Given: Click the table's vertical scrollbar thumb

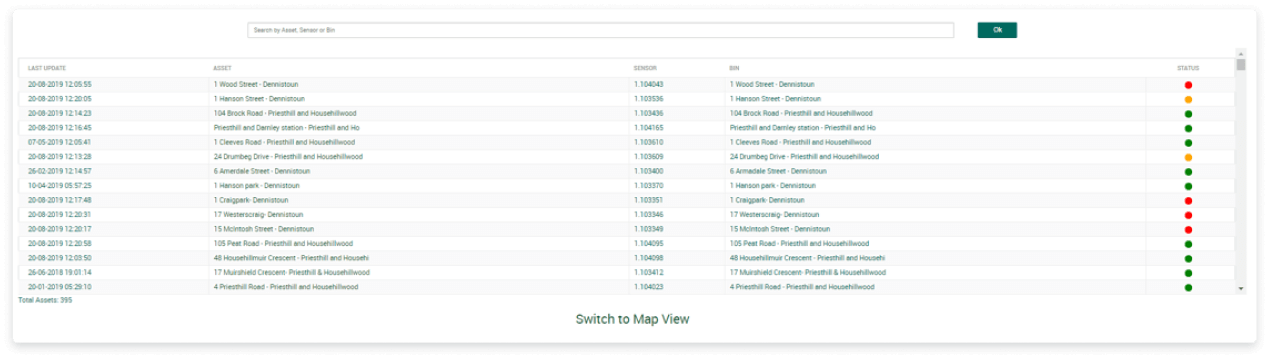Looking at the screenshot, I should click(x=1241, y=65).
